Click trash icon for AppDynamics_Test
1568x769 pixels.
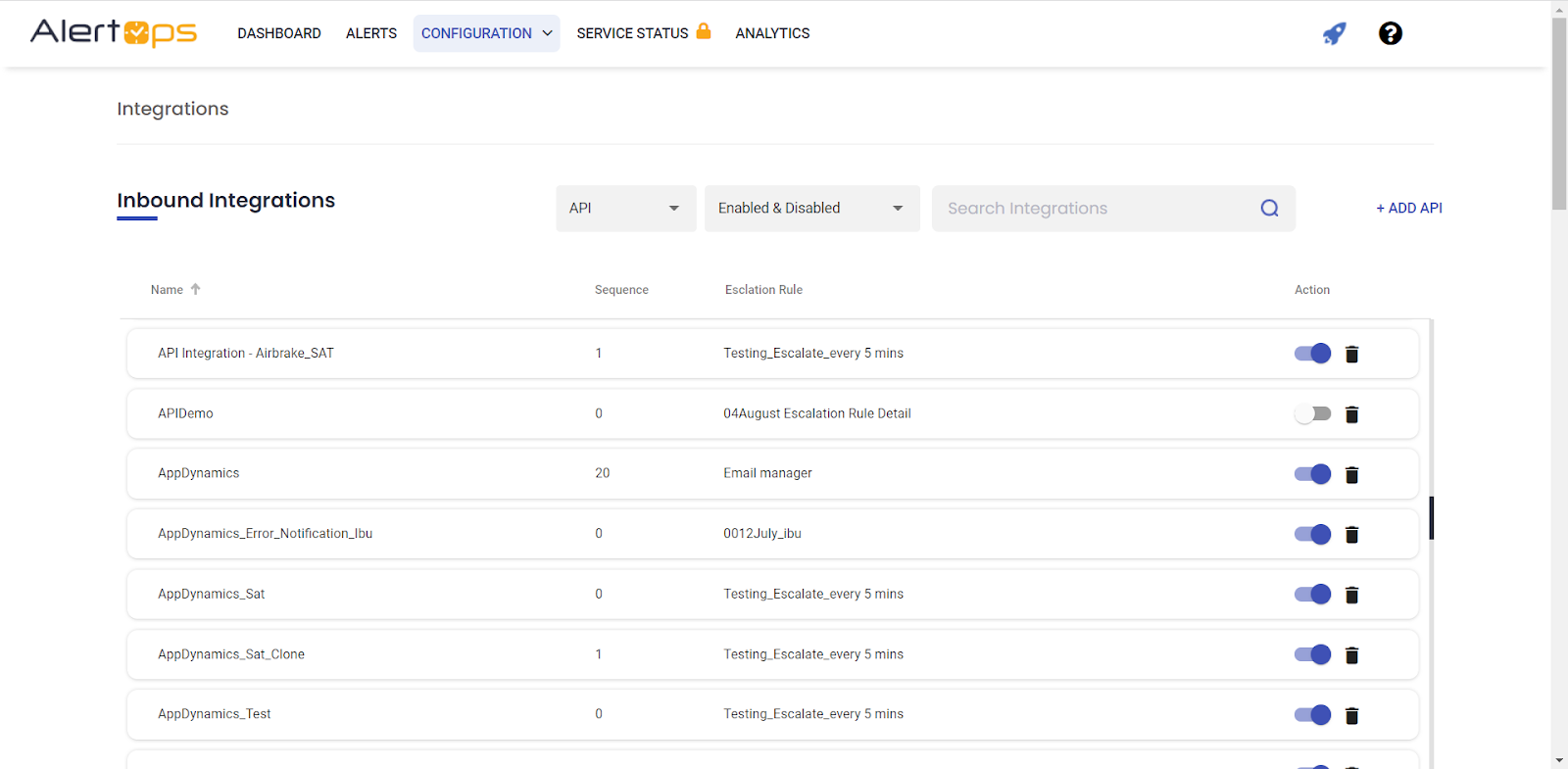coord(1351,715)
